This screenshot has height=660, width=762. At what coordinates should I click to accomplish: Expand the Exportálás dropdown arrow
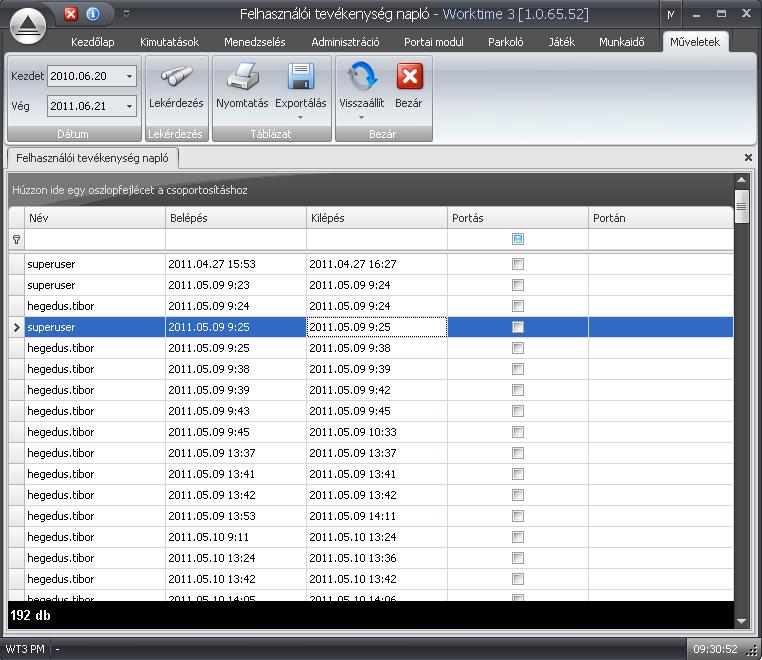(300, 117)
